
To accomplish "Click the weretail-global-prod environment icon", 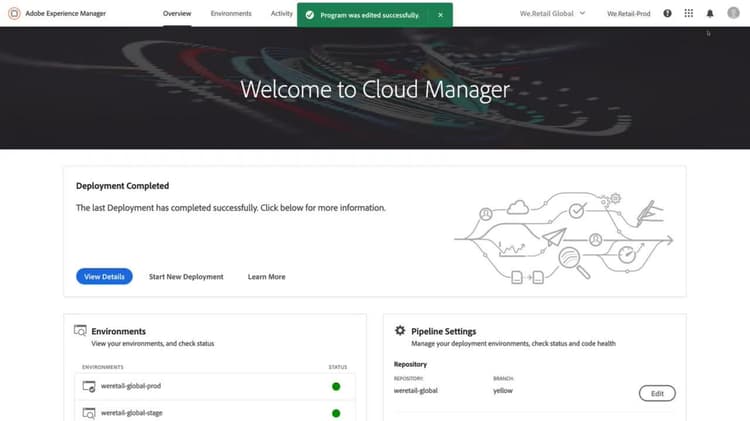I will pos(89,386).
